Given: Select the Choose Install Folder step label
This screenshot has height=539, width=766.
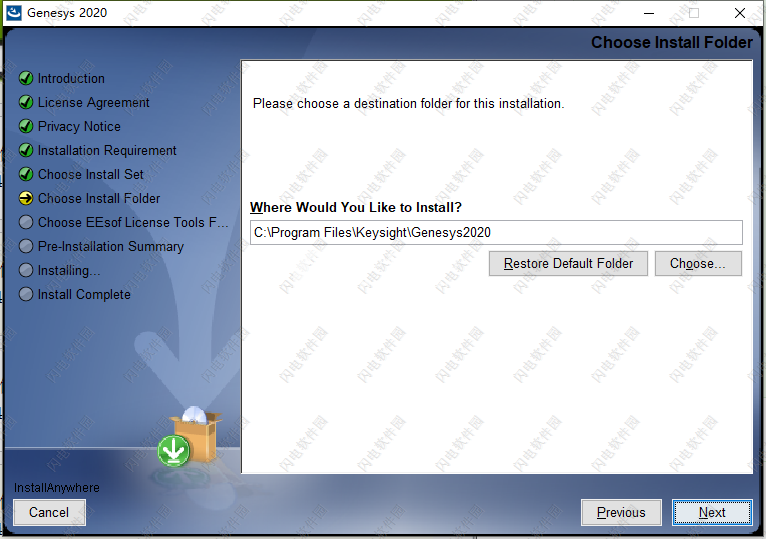Looking at the screenshot, I should click(99, 198).
